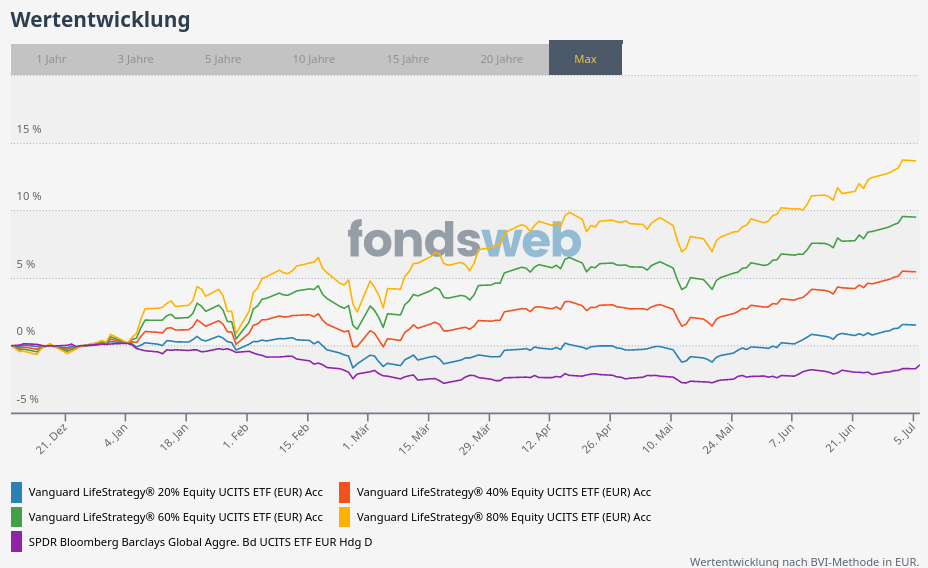
Task: Click the 21. Jun axis date label
Action: point(840,438)
